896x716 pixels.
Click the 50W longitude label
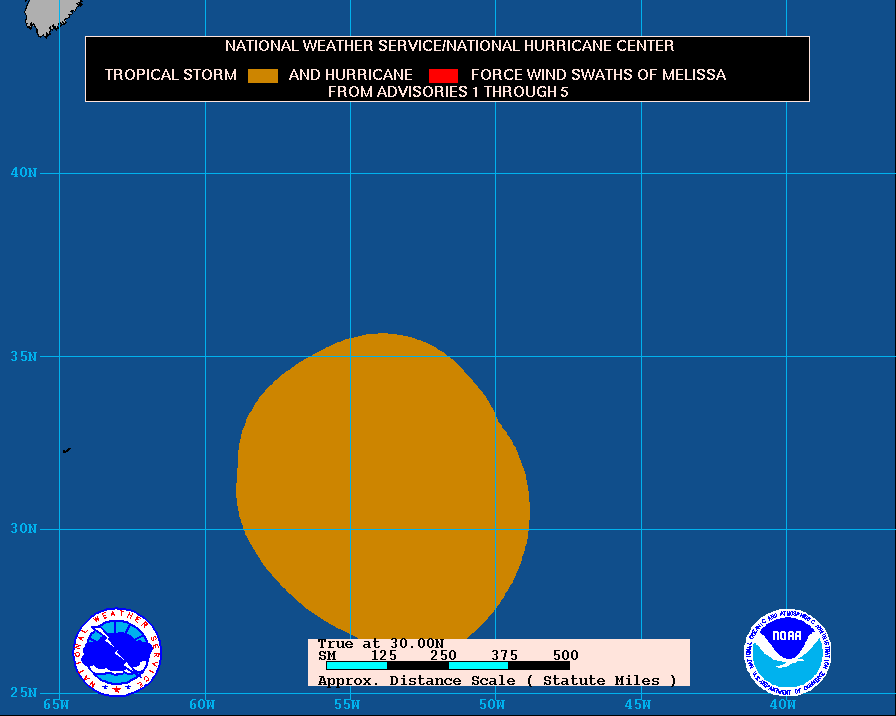(492, 705)
